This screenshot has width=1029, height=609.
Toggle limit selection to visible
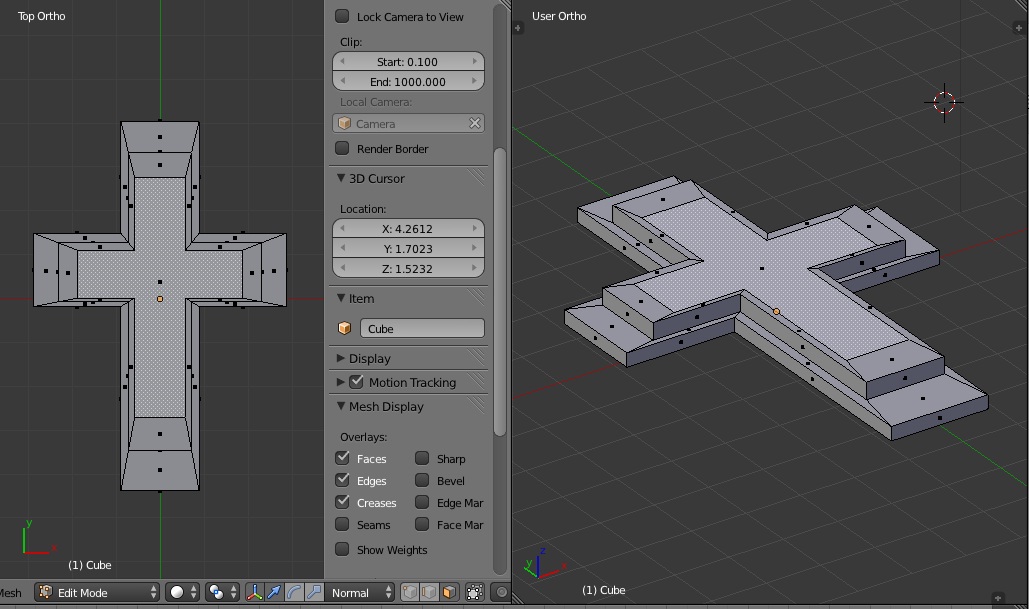[x=475, y=592]
